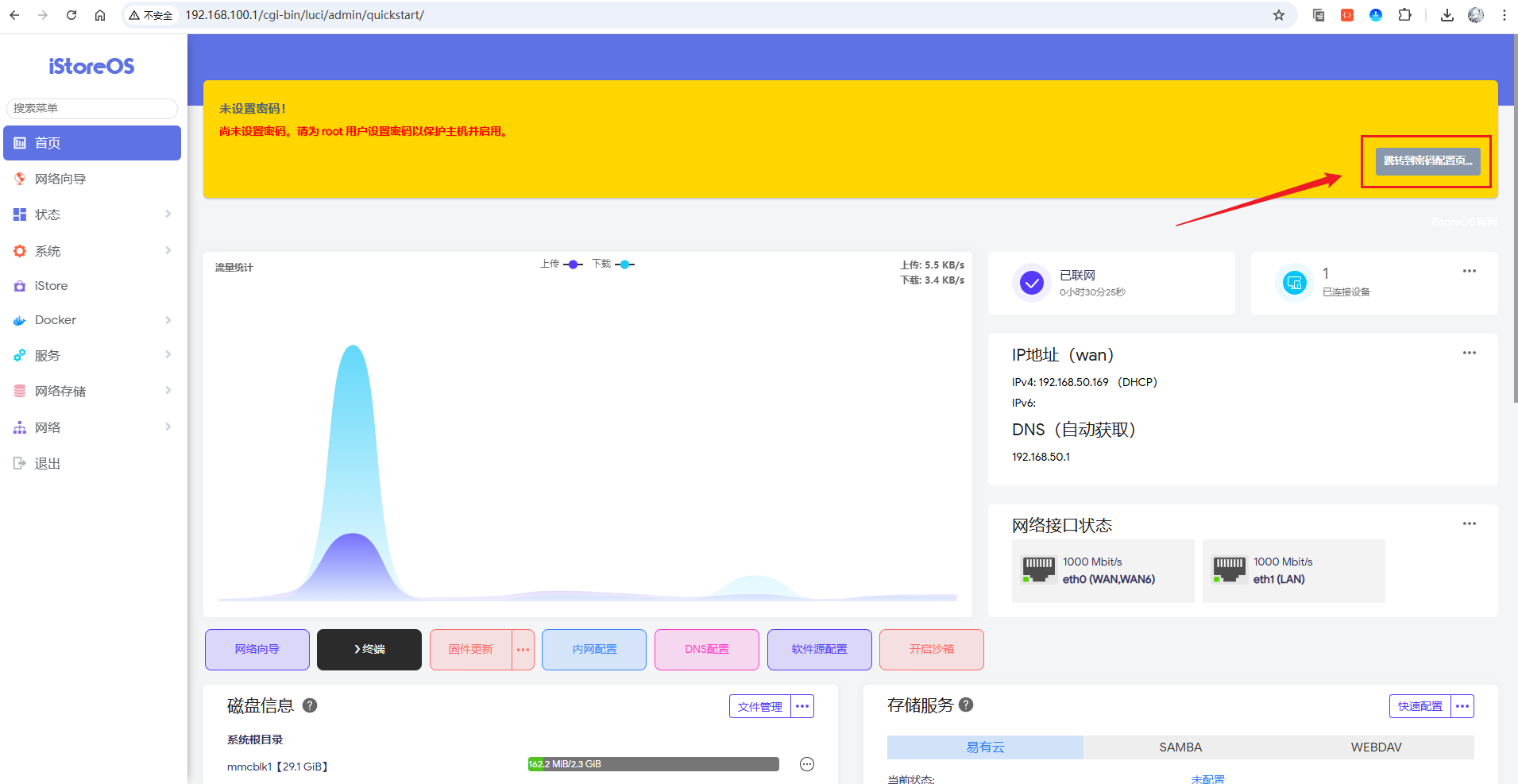
Task: Click the internet connected checkmark icon
Action: point(1032,283)
